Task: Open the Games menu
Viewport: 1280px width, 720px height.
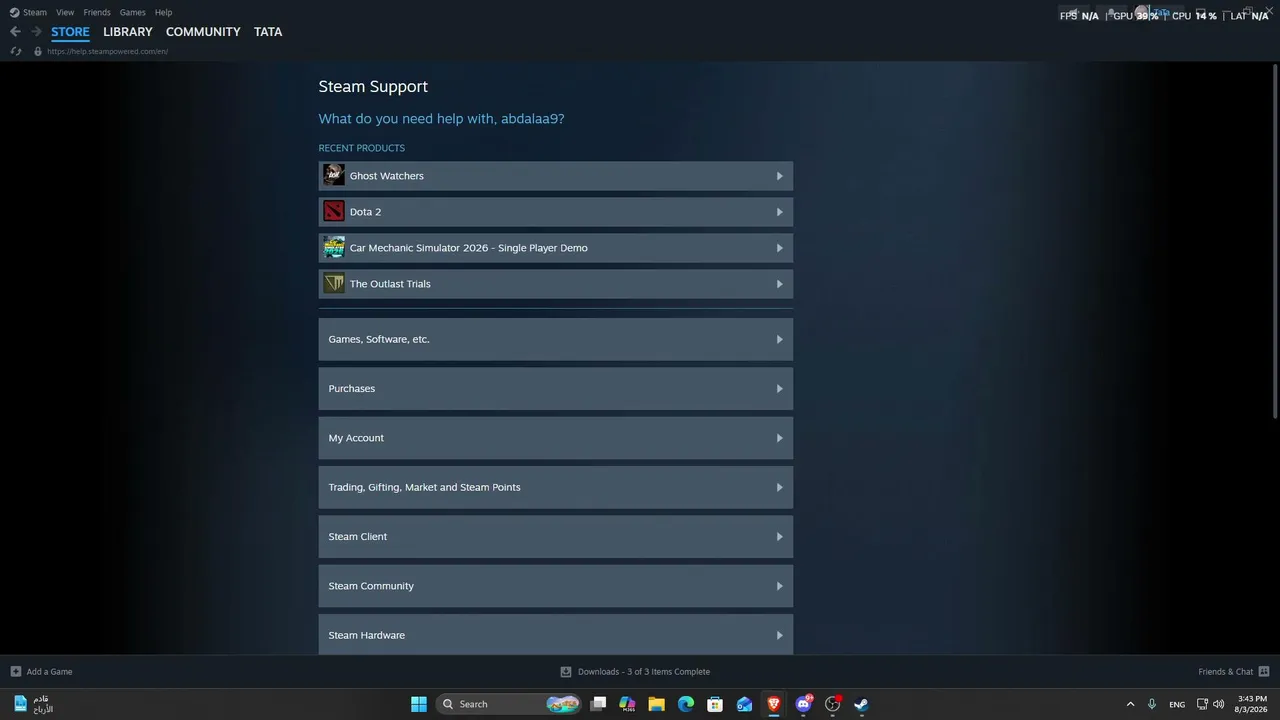Action: point(132,12)
